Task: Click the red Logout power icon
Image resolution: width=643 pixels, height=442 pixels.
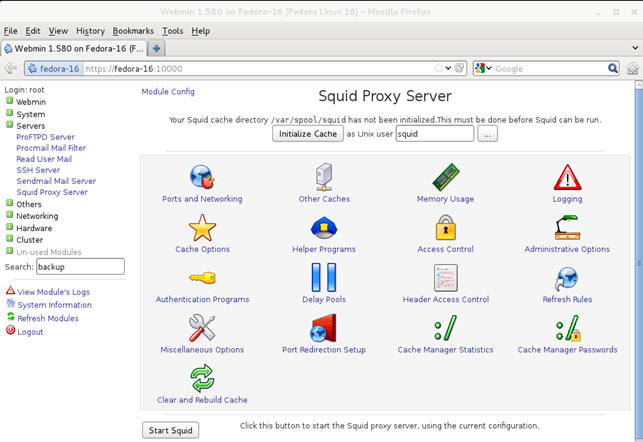Action: pyautogui.click(x=10, y=330)
